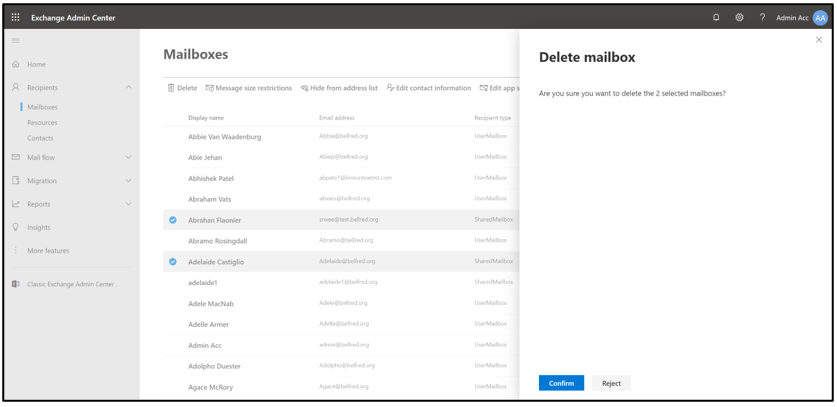Screen dimensions: 837x407
Task: Select Mailboxes in the sidebar
Action: click(42, 107)
